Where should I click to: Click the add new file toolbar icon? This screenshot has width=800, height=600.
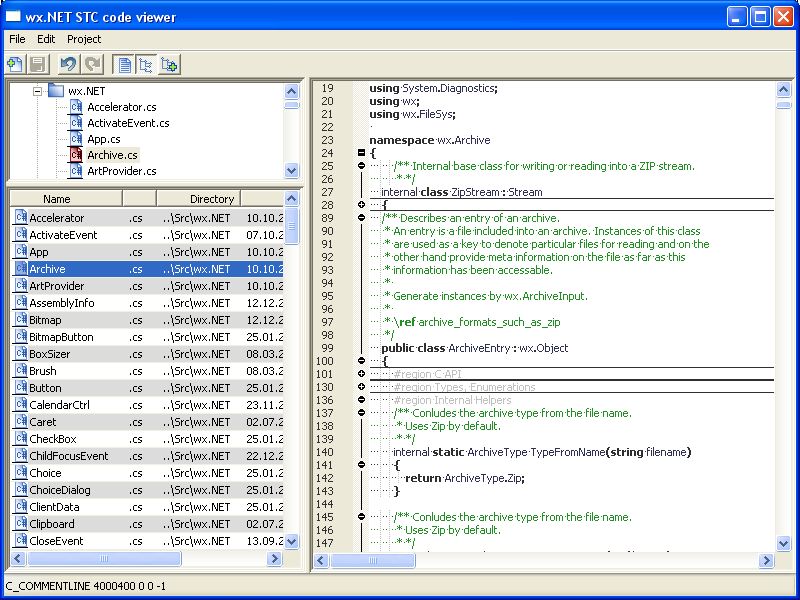(15, 65)
